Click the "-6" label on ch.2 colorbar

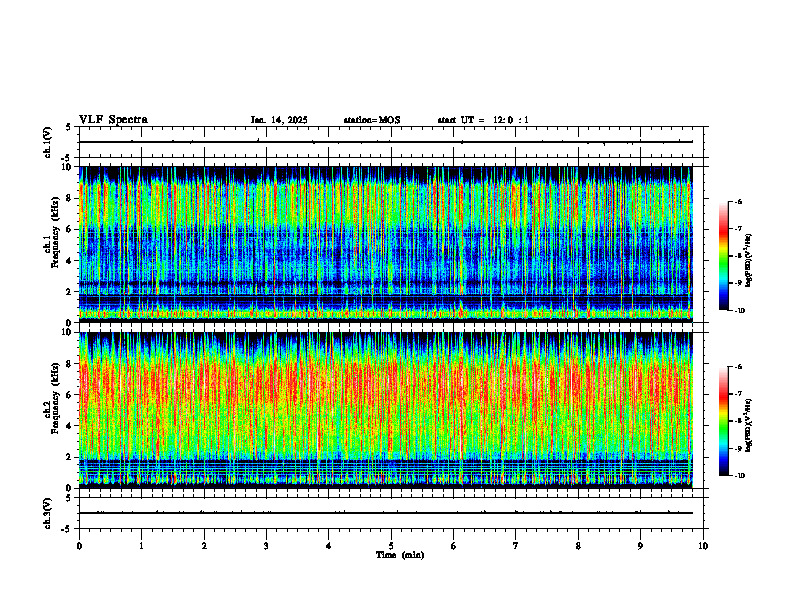click(x=738, y=367)
